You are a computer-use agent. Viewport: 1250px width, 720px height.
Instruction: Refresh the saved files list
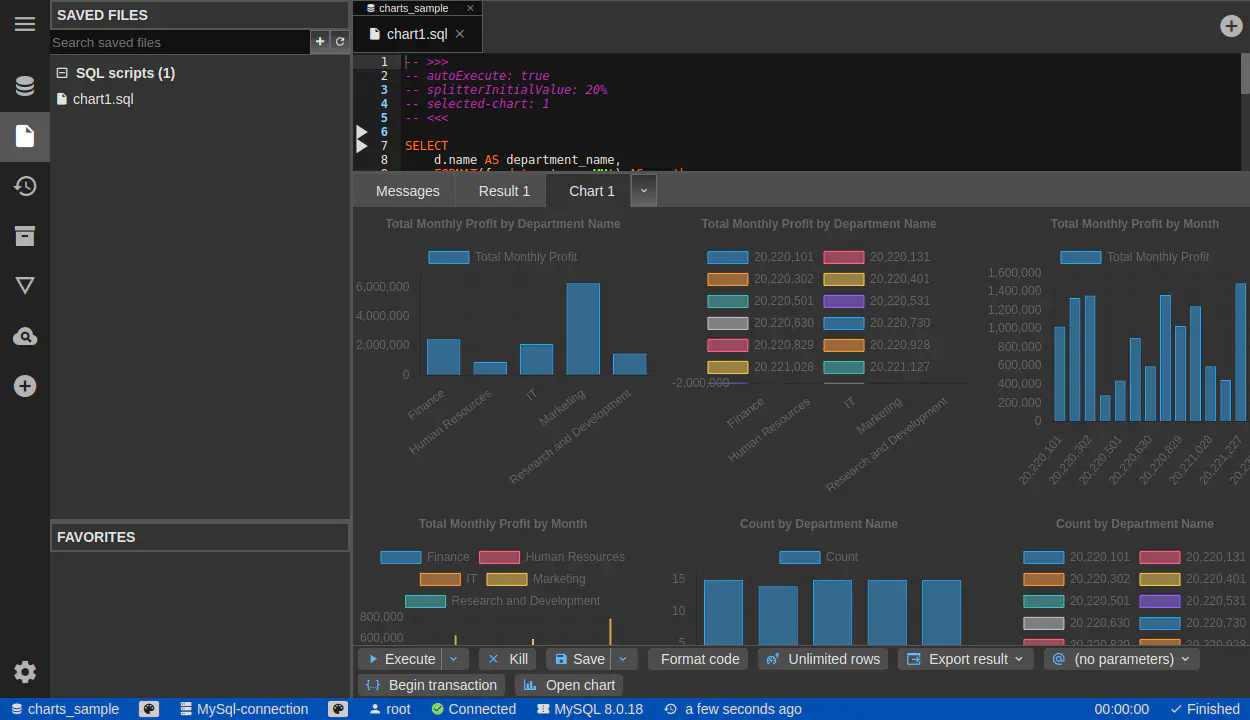coord(340,42)
